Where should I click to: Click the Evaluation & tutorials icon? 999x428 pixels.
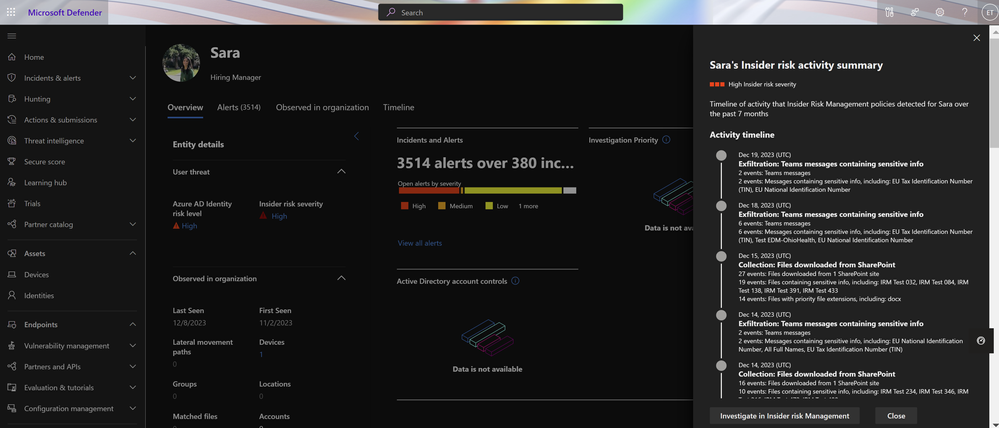11,387
